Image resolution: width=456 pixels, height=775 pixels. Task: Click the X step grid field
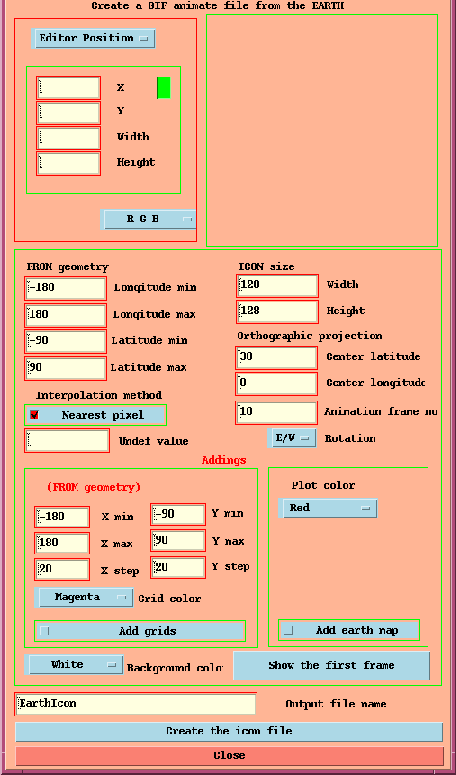click(x=62, y=569)
